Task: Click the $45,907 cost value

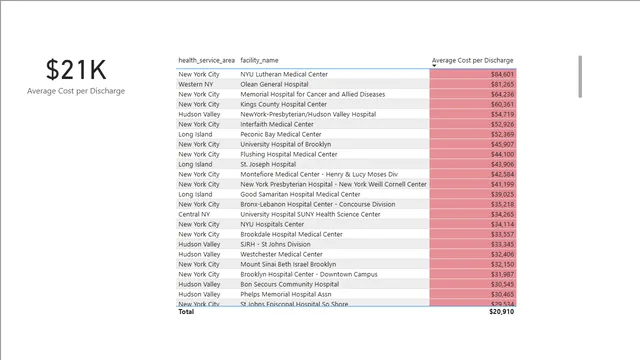Action: [x=502, y=144]
